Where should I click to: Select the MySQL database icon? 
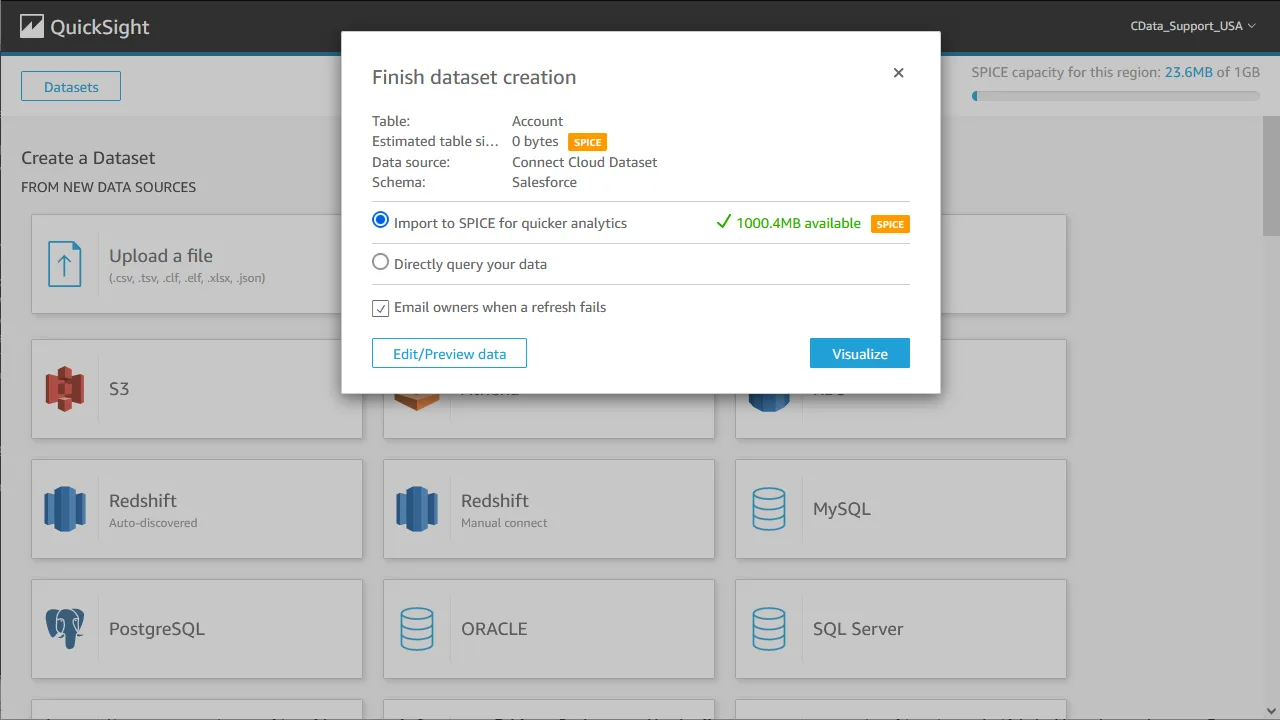[769, 509]
